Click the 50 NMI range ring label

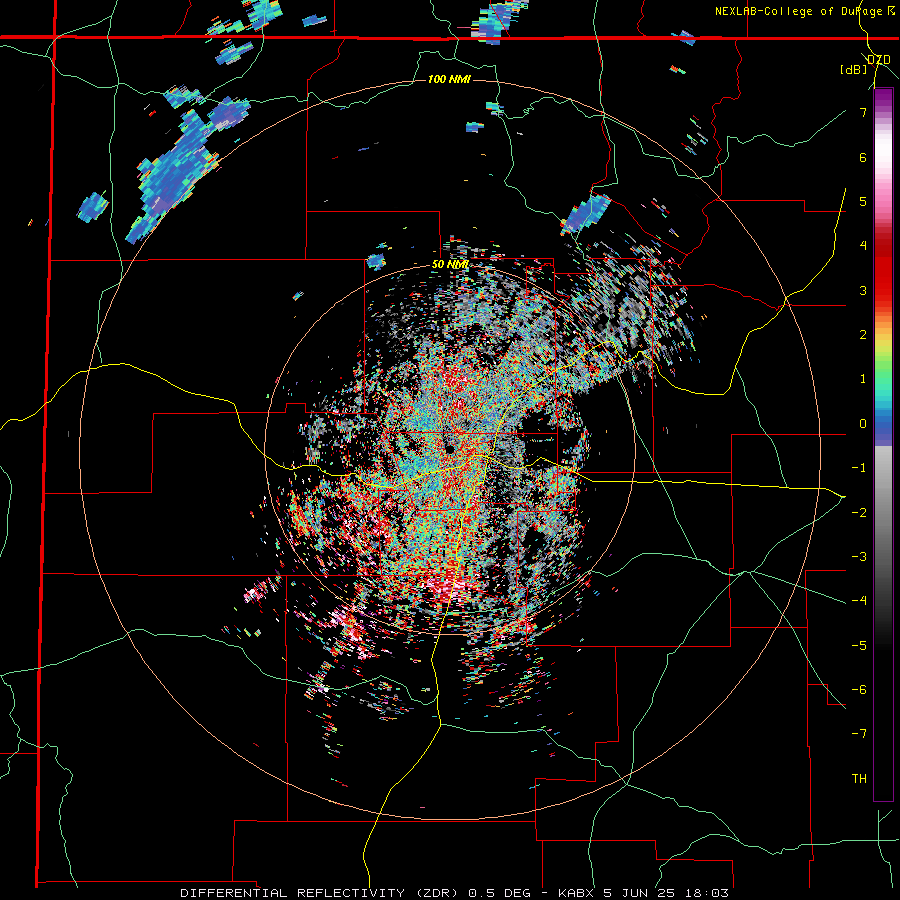(x=450, y=265)
